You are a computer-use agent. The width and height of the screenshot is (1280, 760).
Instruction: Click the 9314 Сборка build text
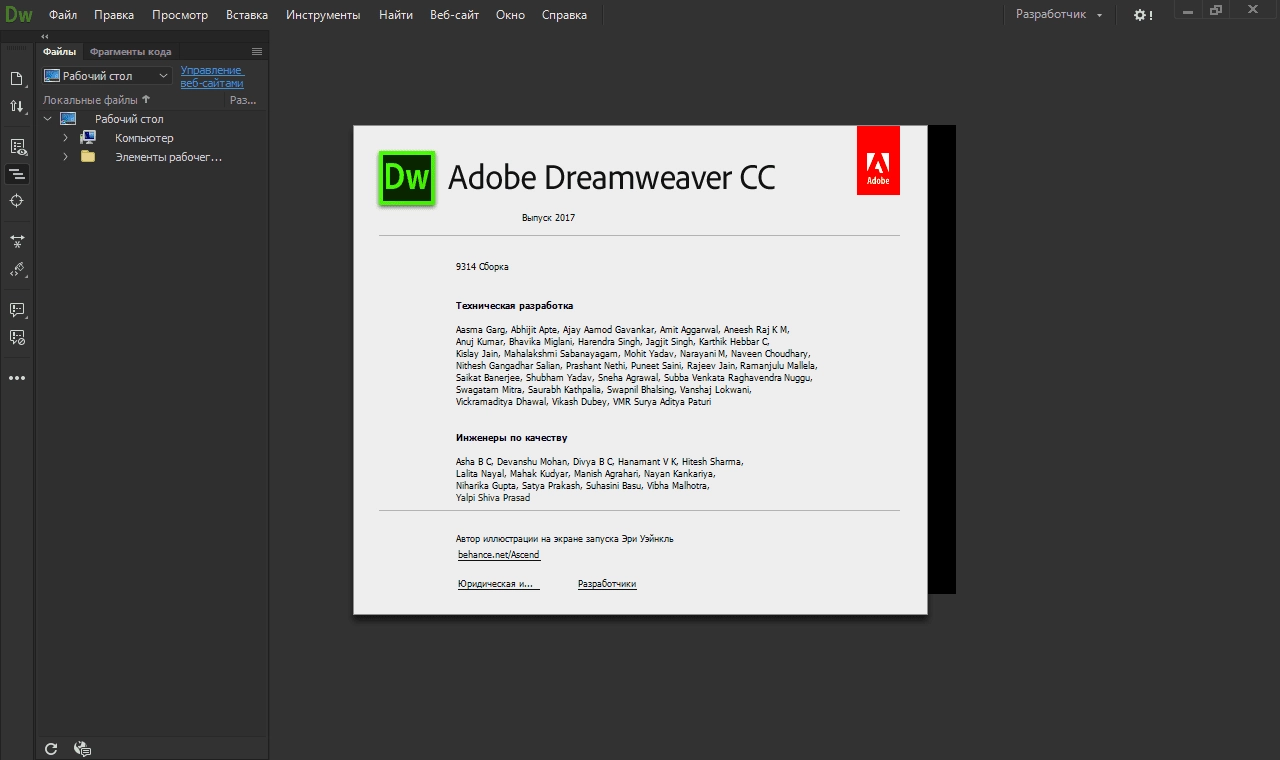pyautogui.click(x=482, y=267)
